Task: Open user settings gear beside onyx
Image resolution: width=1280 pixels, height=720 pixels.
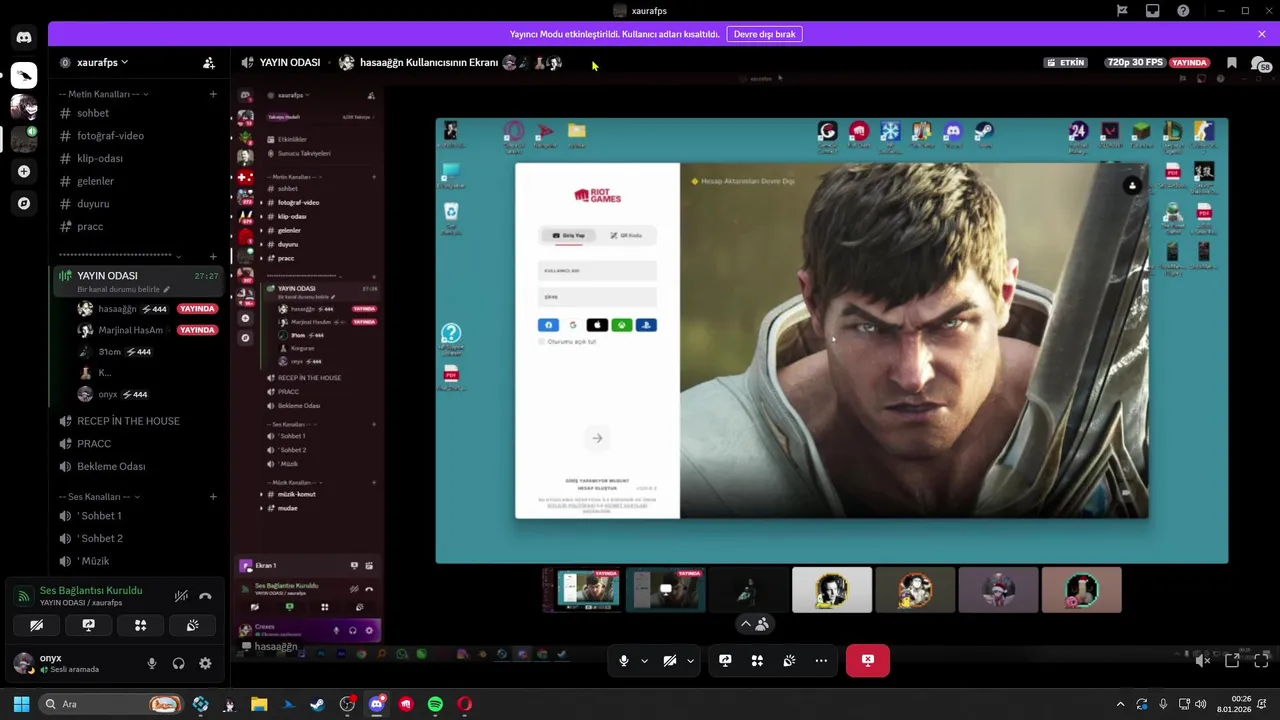Action: (x=205, y=663)
